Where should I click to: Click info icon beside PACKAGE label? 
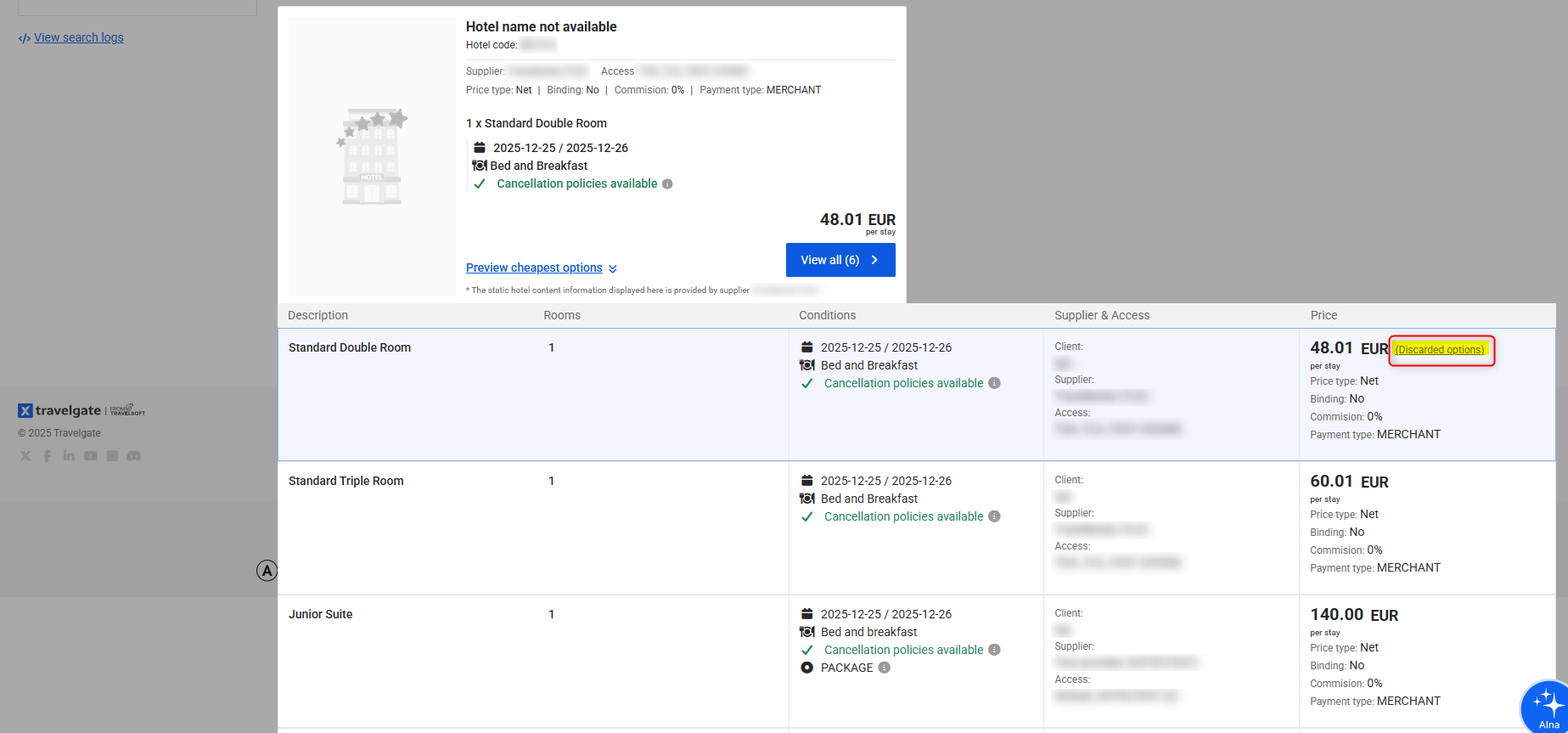(884, 668)
